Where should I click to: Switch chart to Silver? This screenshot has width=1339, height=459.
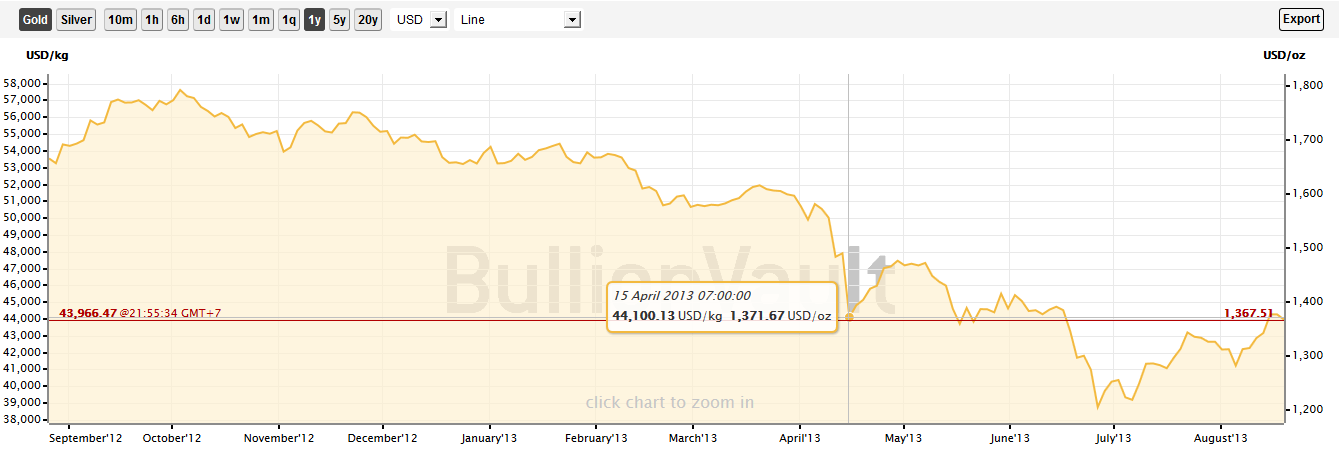(76, 20)
